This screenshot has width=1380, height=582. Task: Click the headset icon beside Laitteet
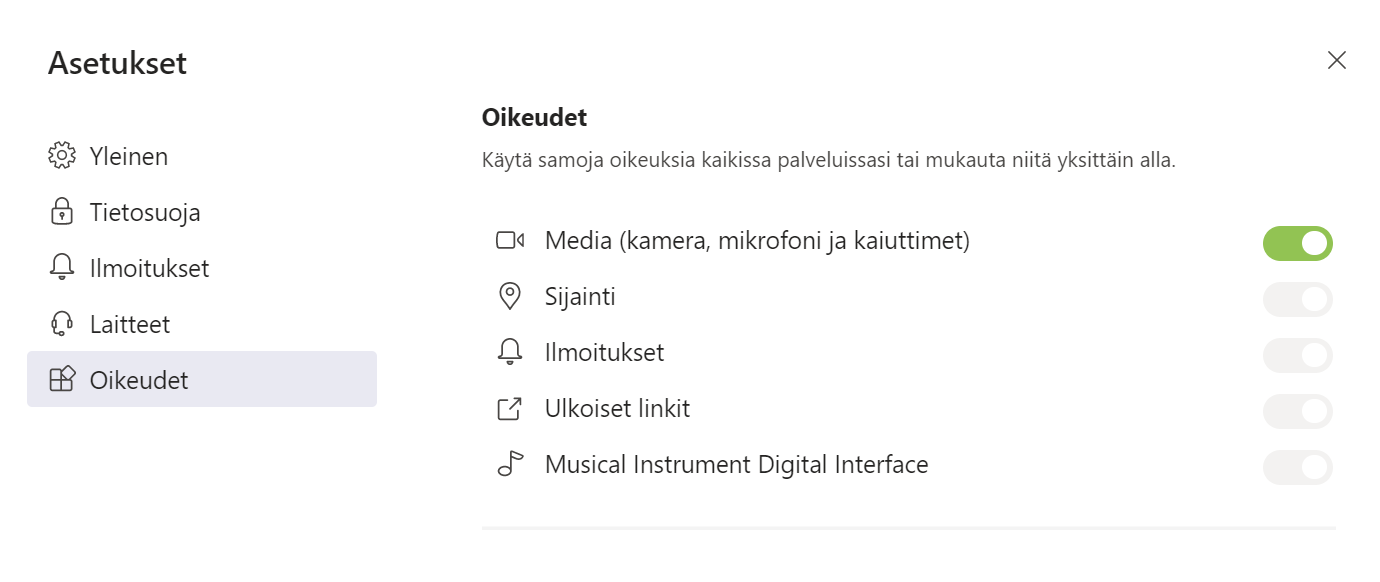(62, 324)
